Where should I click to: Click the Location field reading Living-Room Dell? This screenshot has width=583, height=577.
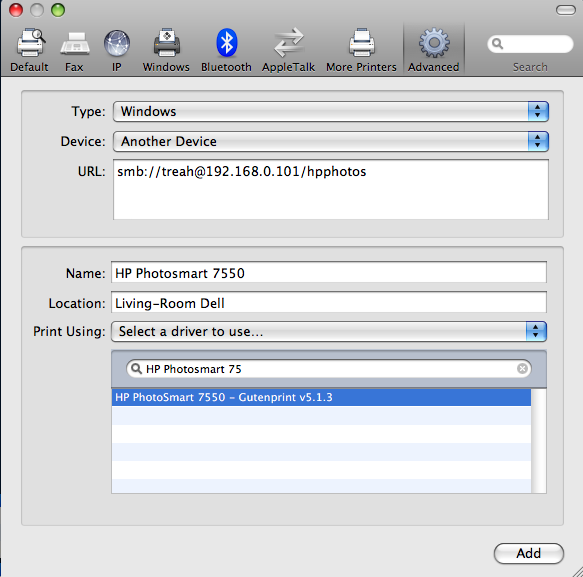click(x=329, y=303)
